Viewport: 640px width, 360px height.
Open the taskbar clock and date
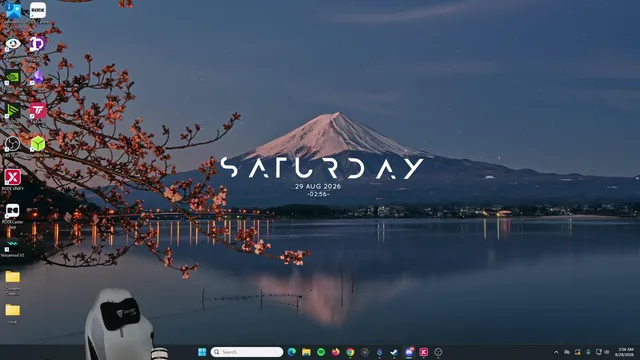tap(624, 352)
